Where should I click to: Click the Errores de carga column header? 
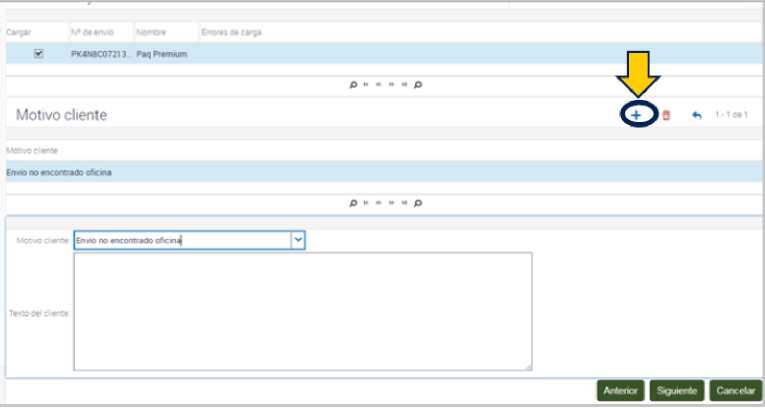coord(232,32)
